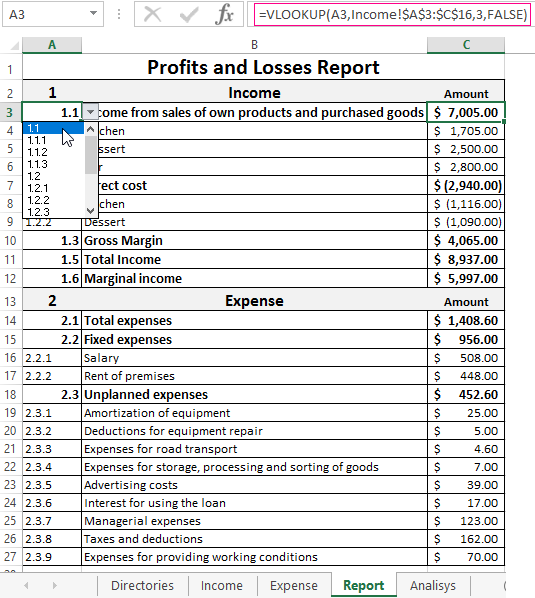Click the Managerial expenses cell
This screenshot has width=535, height=598.
tap(254, 521)
